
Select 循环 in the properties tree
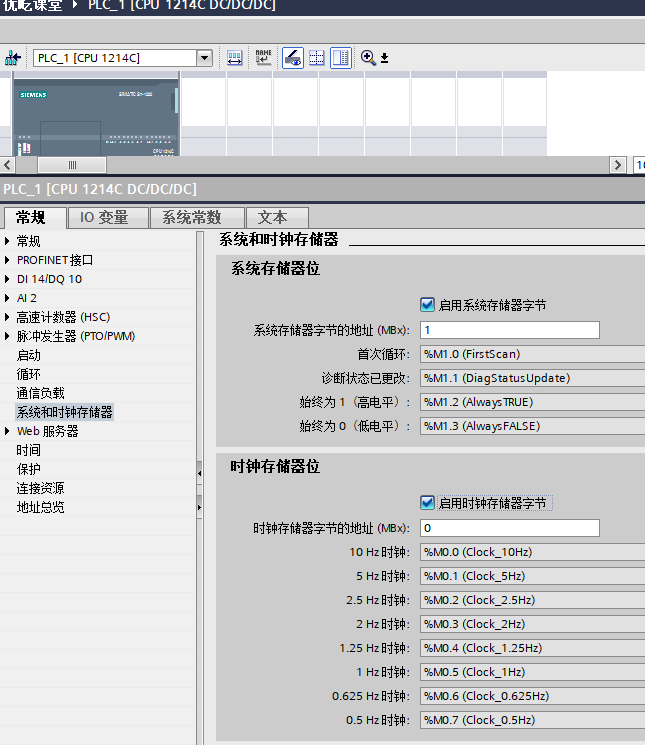[x=28, y=374]
